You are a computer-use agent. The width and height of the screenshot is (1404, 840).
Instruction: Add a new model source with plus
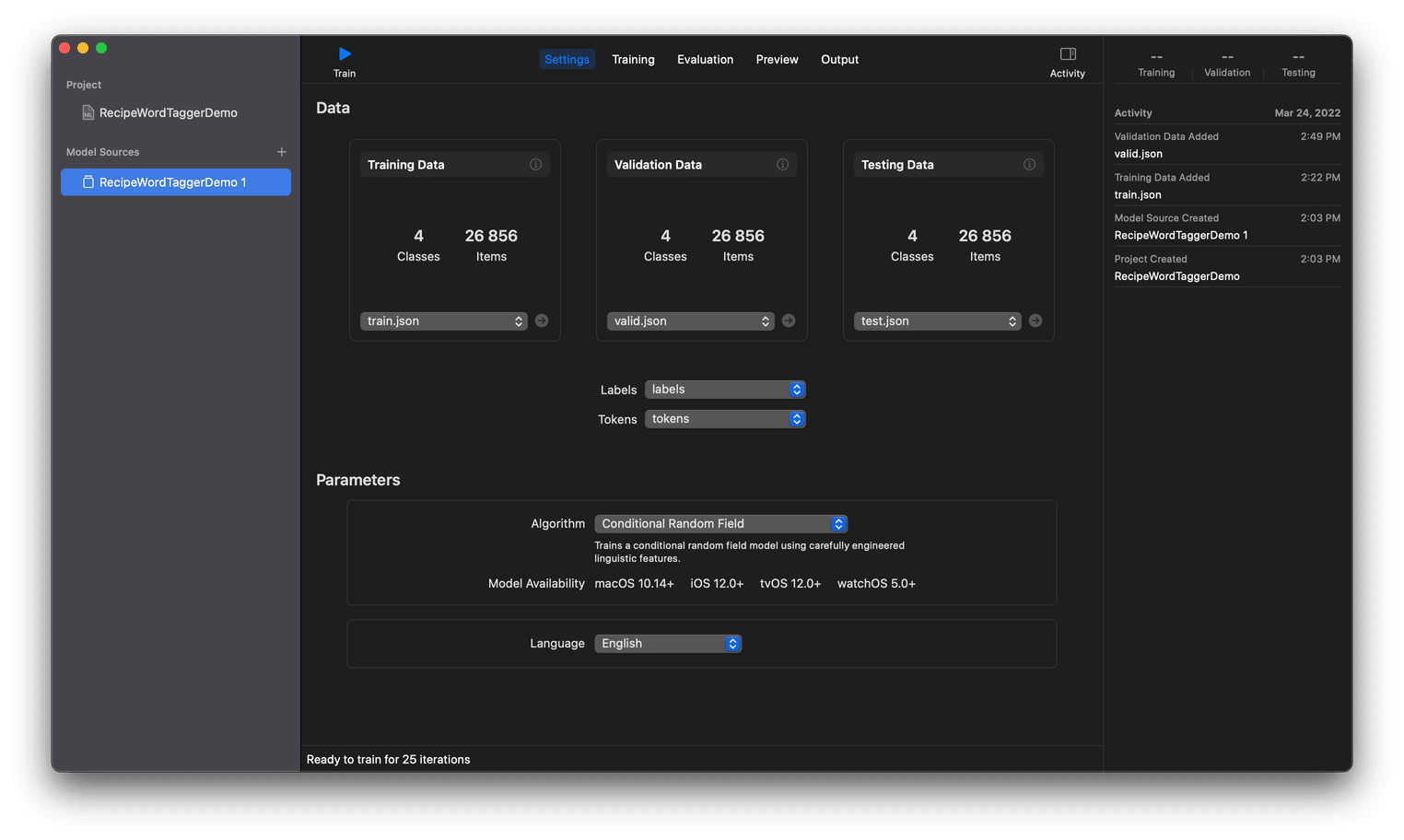[x=282, y=152]
